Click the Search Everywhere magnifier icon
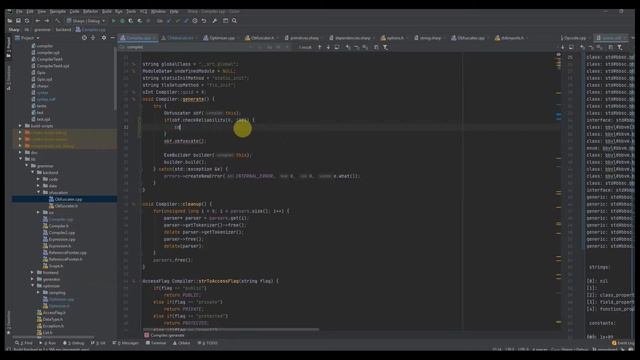Viewport: 640px width, 360px height. (x=234, y=21)
